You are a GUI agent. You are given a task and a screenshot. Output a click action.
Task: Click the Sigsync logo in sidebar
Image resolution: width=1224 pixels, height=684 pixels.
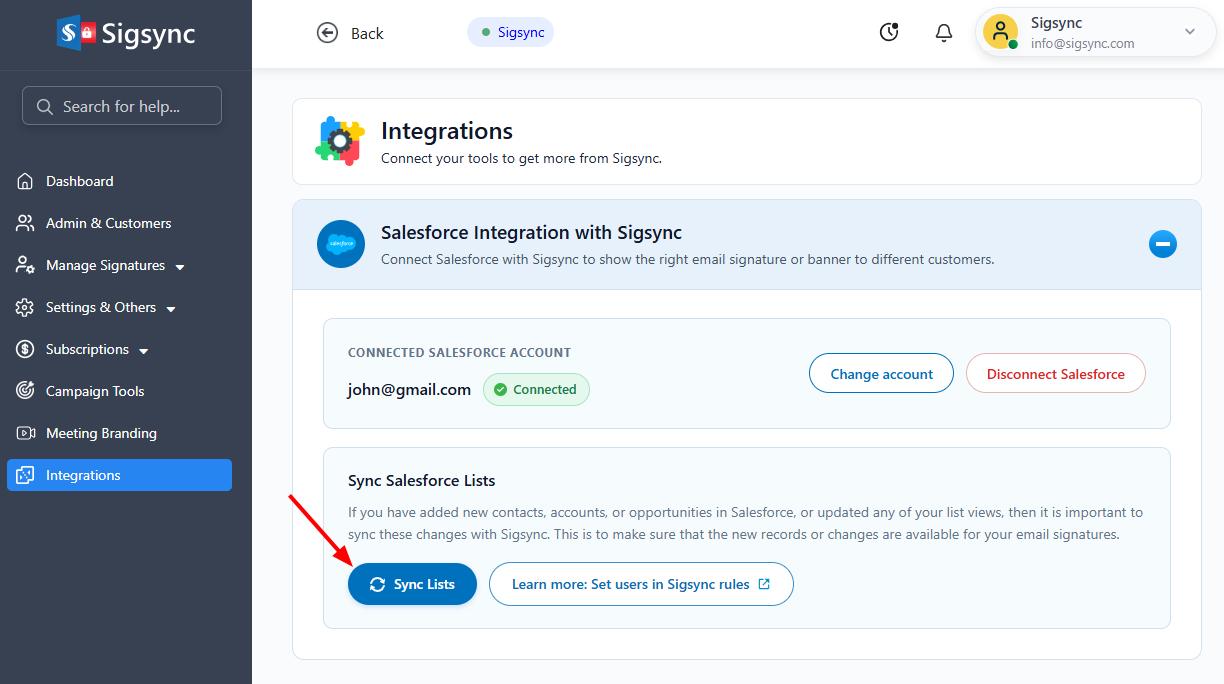pos(126,34)
